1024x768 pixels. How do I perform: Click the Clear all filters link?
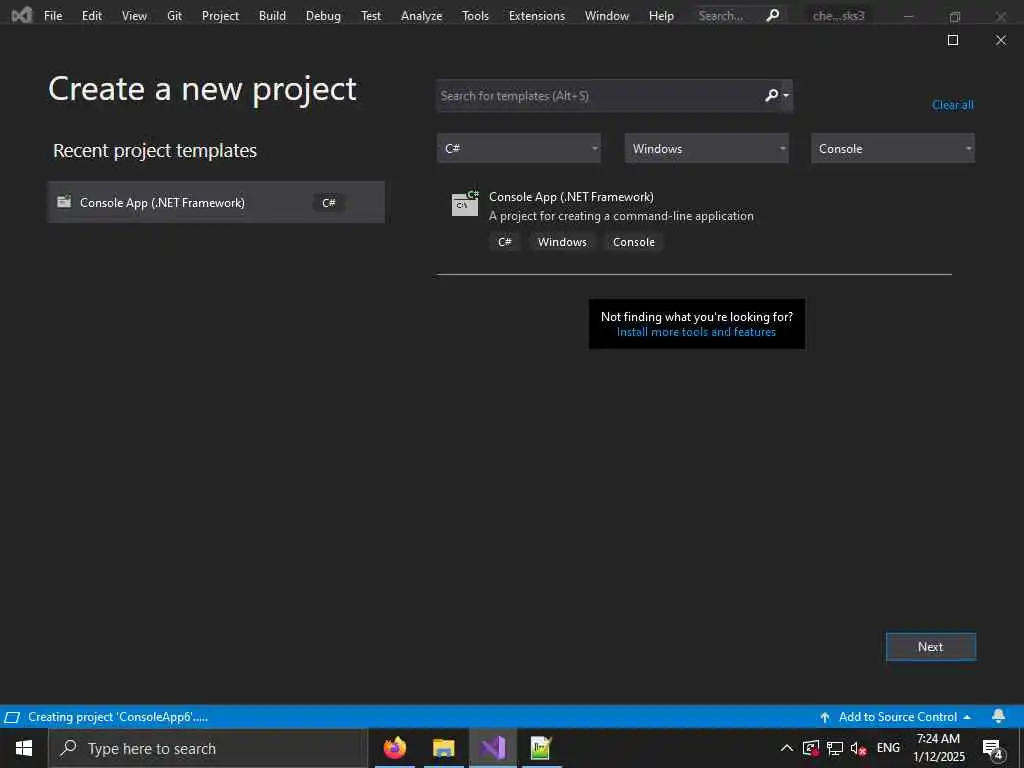click(952, 104)
